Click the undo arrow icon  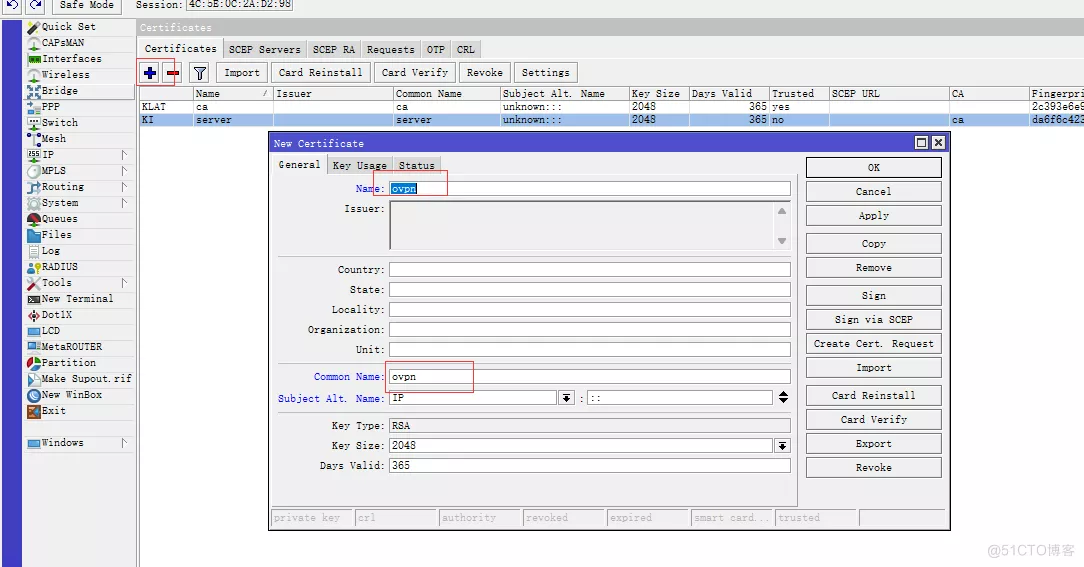click(x=11, y=5)
